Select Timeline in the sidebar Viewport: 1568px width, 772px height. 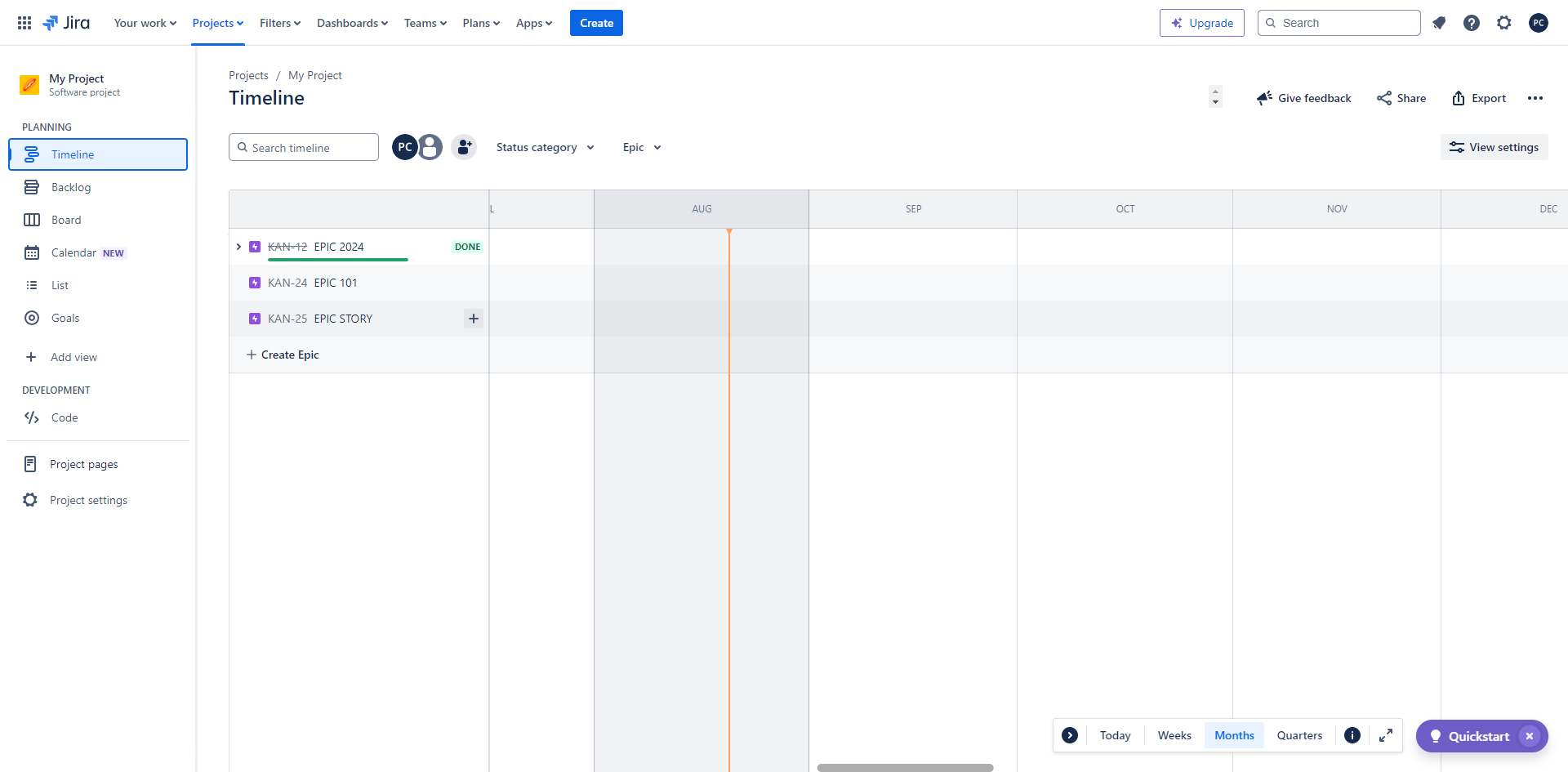98,154
